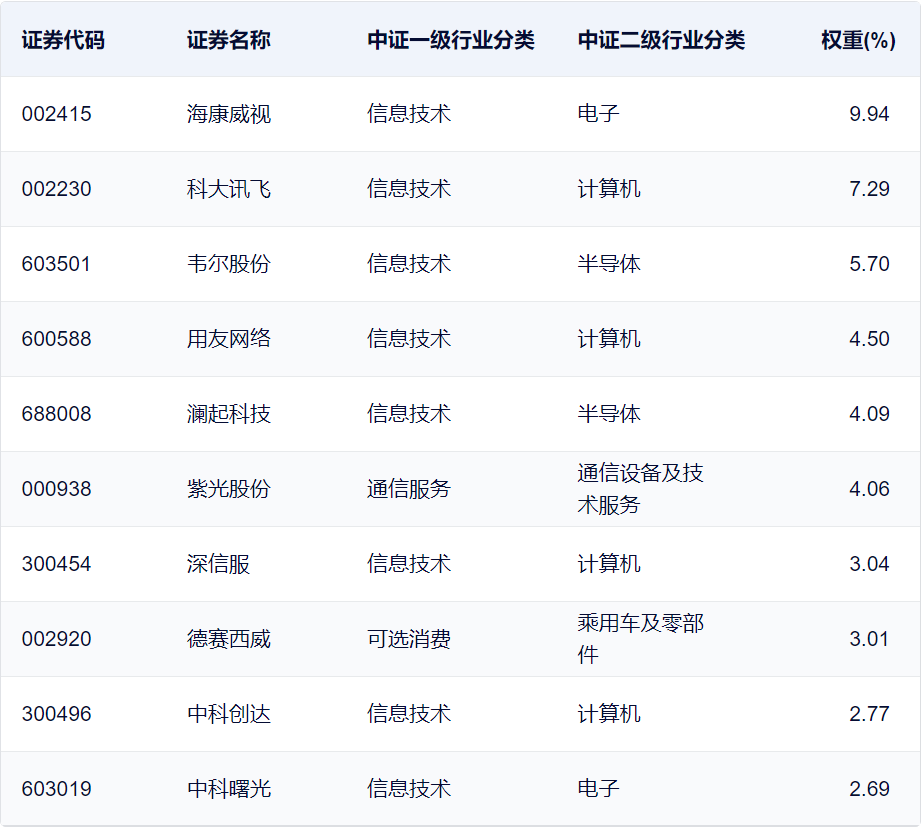Click the 证券代码 column header
Viewport: 921px width, 828px height.
63,40
